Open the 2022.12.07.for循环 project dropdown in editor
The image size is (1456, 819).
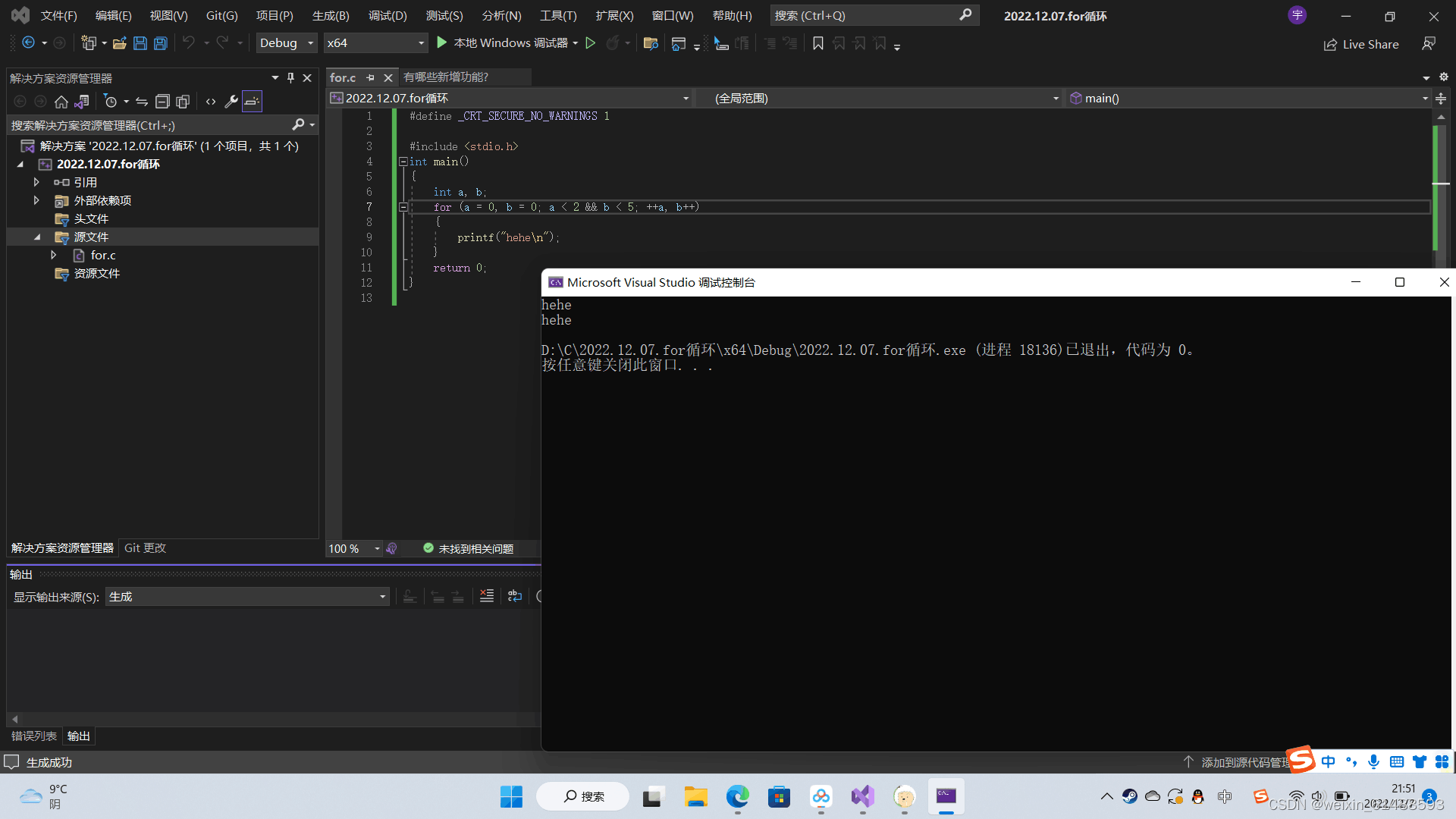(510, 98)
